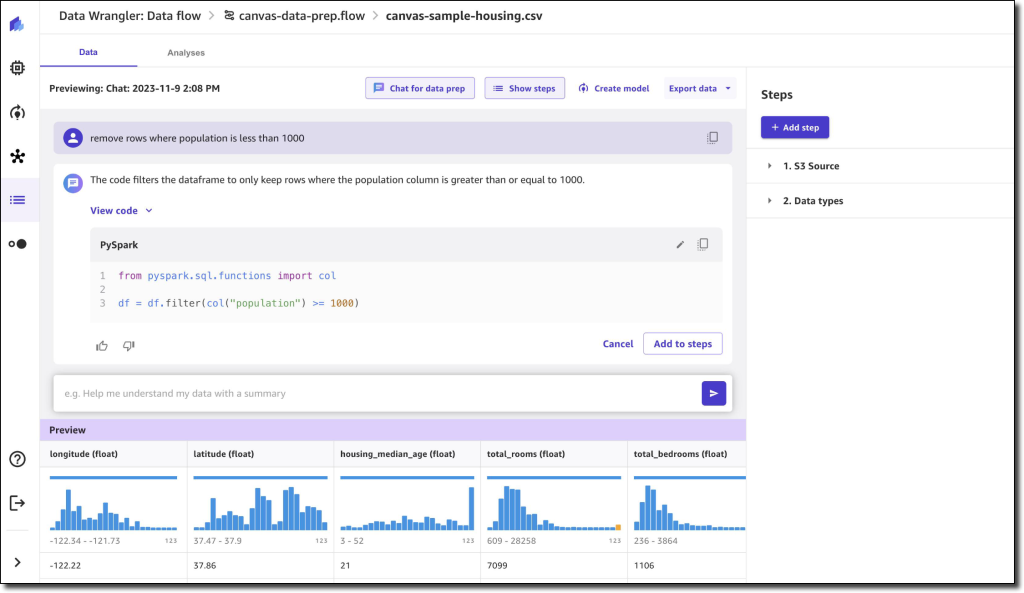Open the SageMaker Canvas home logo
The height and width of the screenshot is (593, 1024).
pyautogui.click(x=15, y=23)
